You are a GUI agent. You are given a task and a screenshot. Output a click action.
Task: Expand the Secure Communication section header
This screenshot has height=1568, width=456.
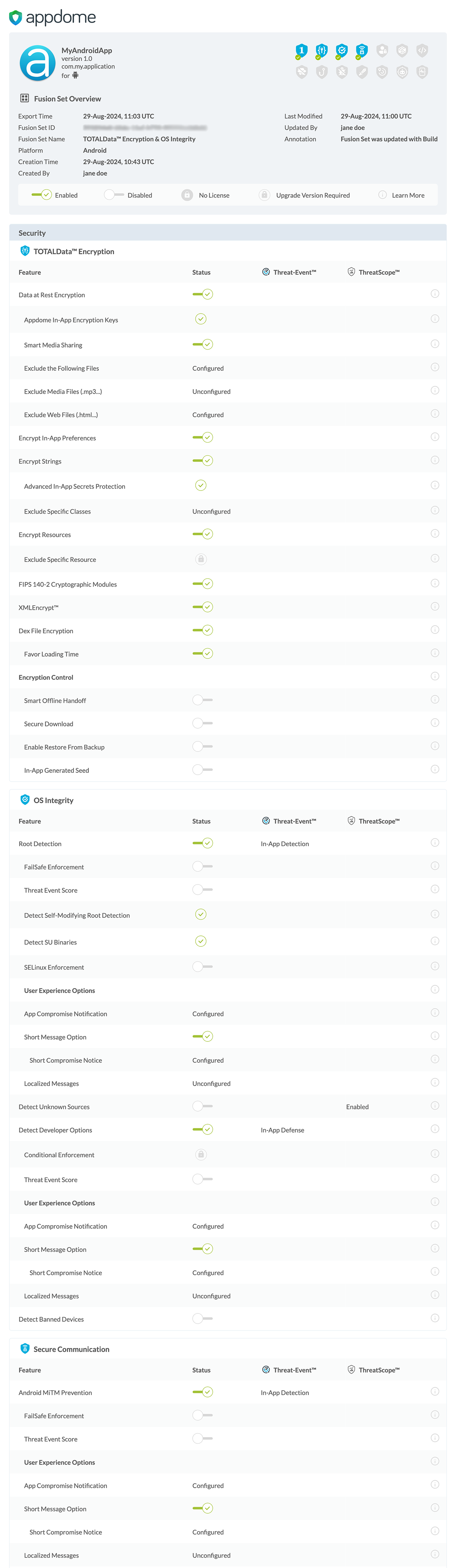pos(71,1349)
